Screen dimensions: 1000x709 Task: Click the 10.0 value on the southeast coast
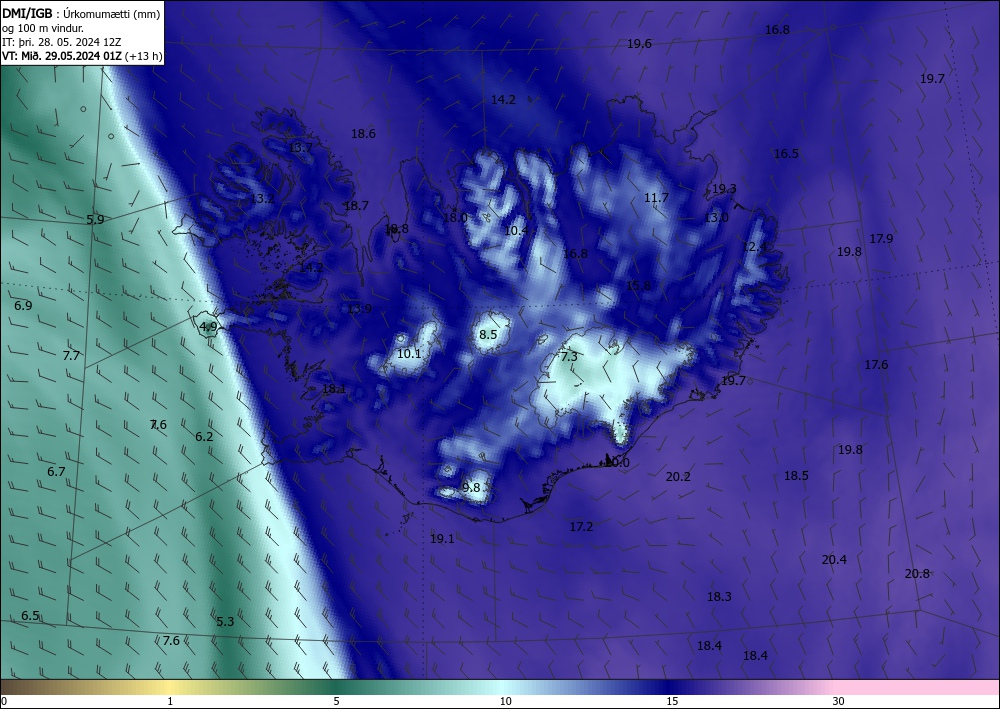[x=617, y=463]
